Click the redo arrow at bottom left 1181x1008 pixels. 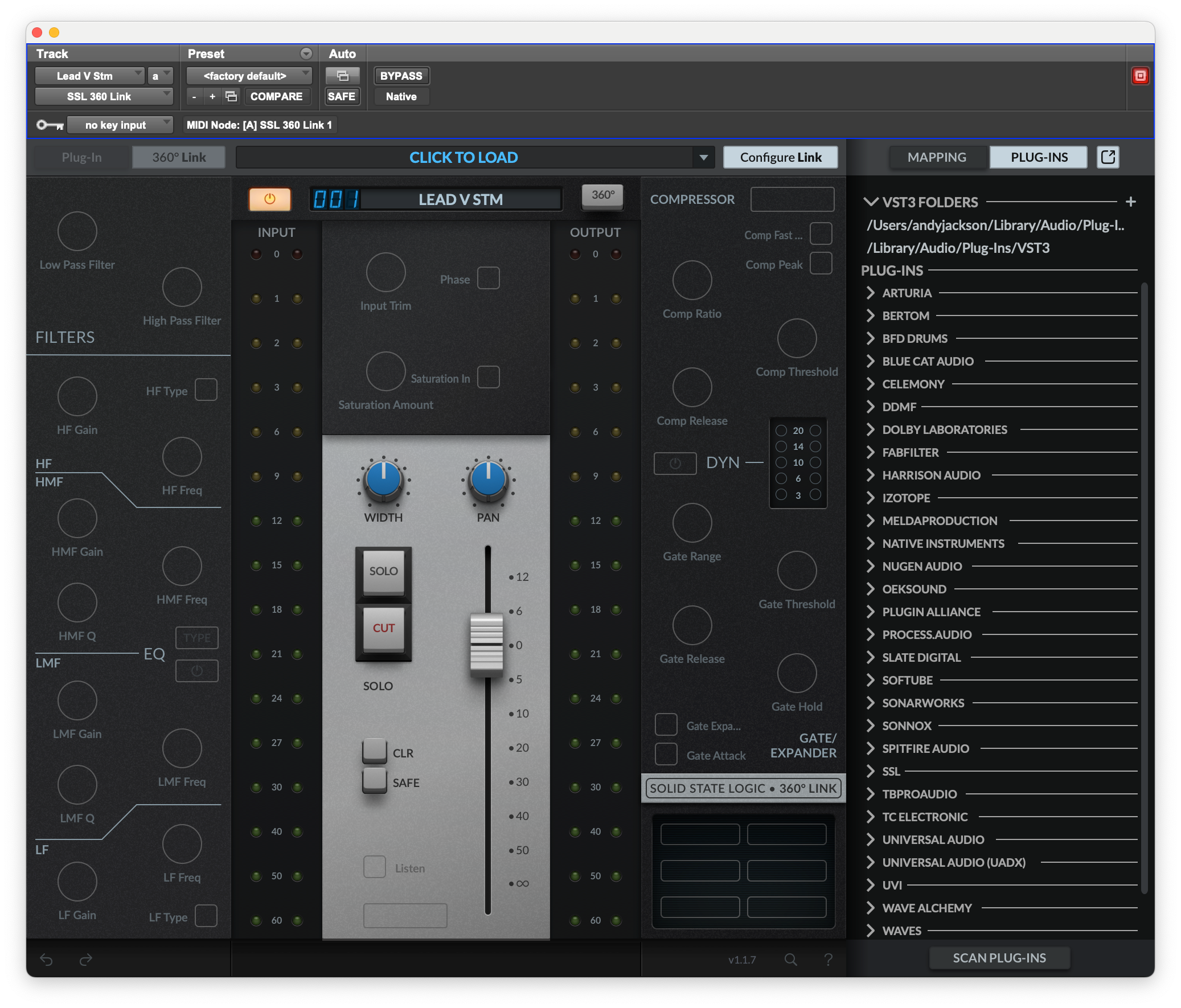coord(85,960)
